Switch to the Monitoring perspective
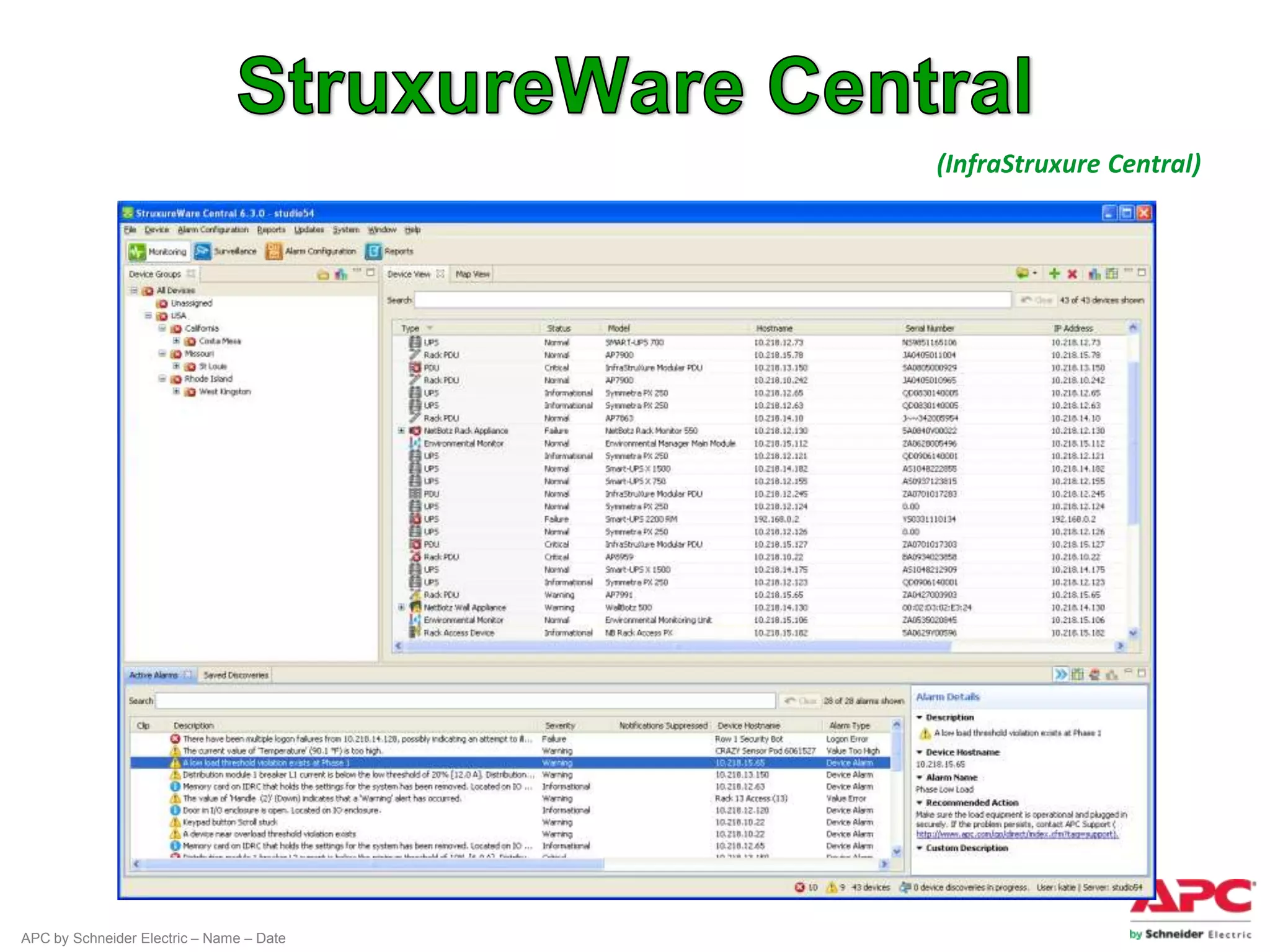Image resolution: width=1270 pixels, height=952 pixels. (158, 252)
